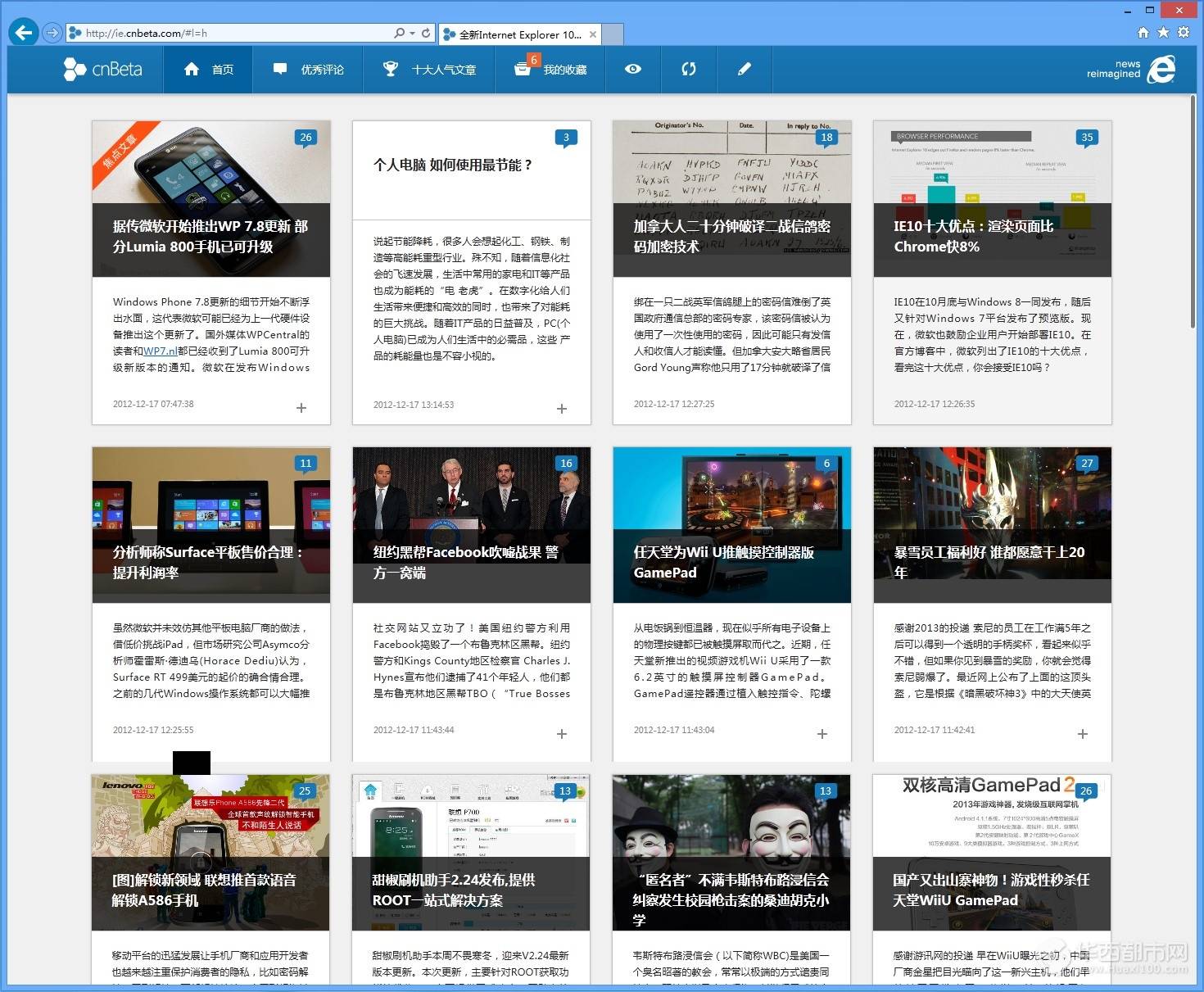Open headline 任天堂为Wii U推触摸控制器版GamePad
This screenshot has height=992, width=1204.
point(724,562)
